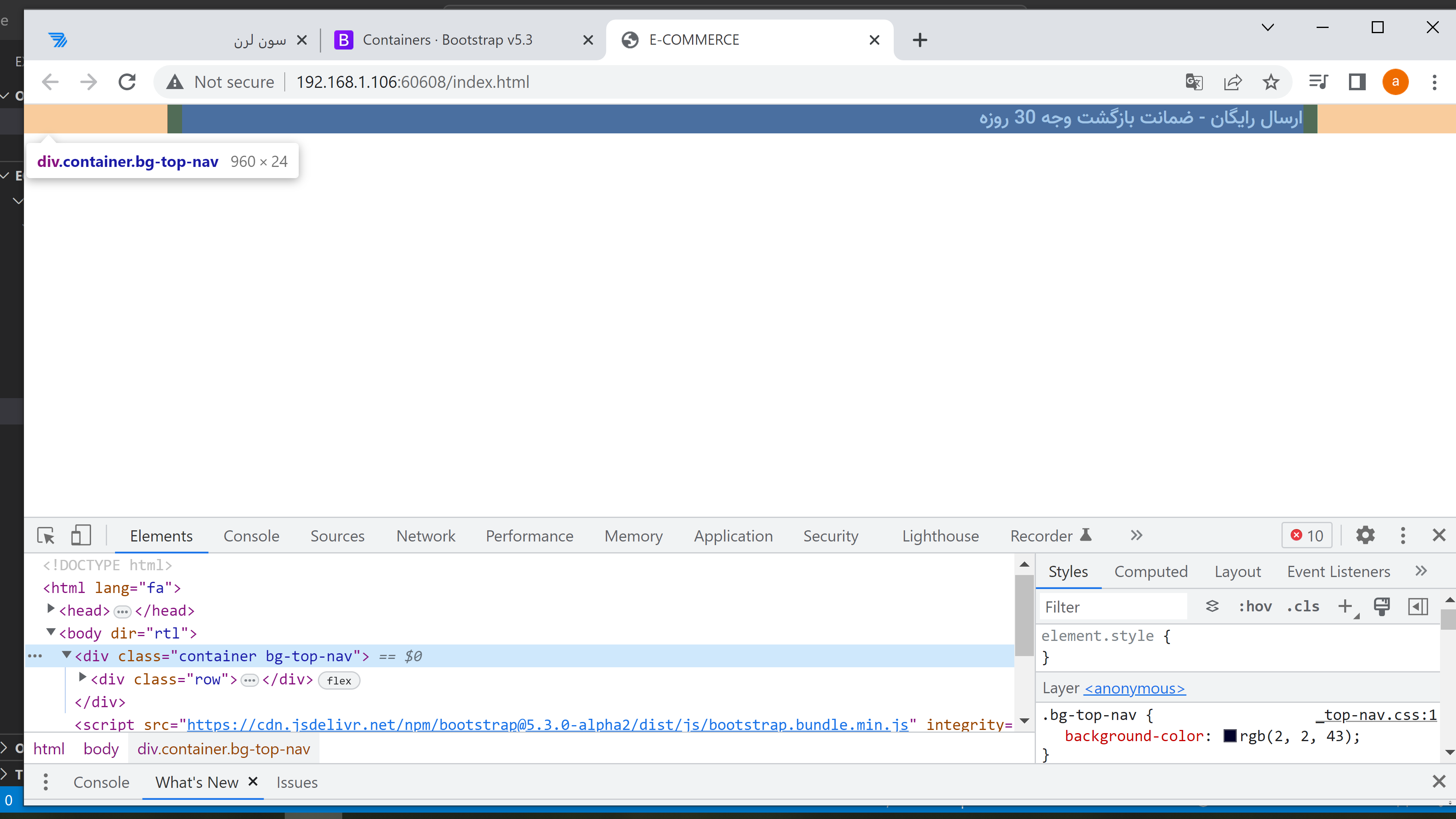
Task: Toggle CSS layers view icon
Action: click(1212, 607)
